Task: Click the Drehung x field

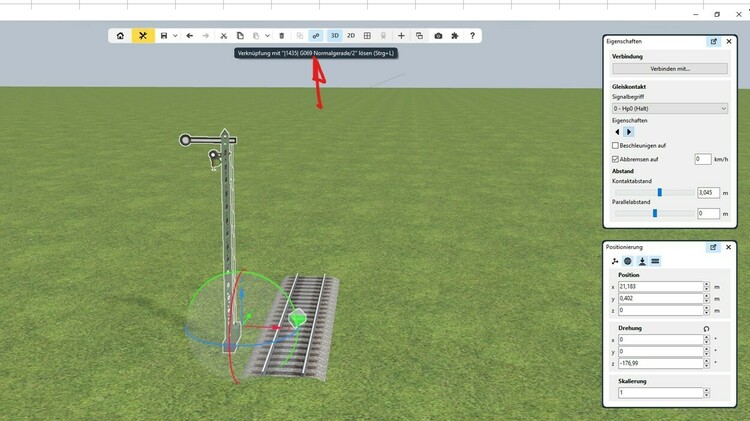Action: click(660, 340)
